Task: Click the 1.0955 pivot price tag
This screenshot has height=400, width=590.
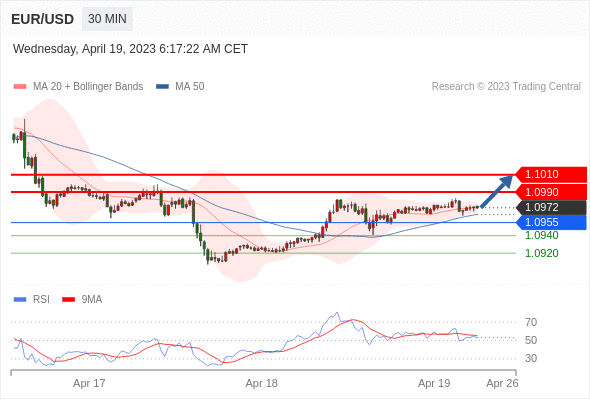Action: [x=551, y=222]
